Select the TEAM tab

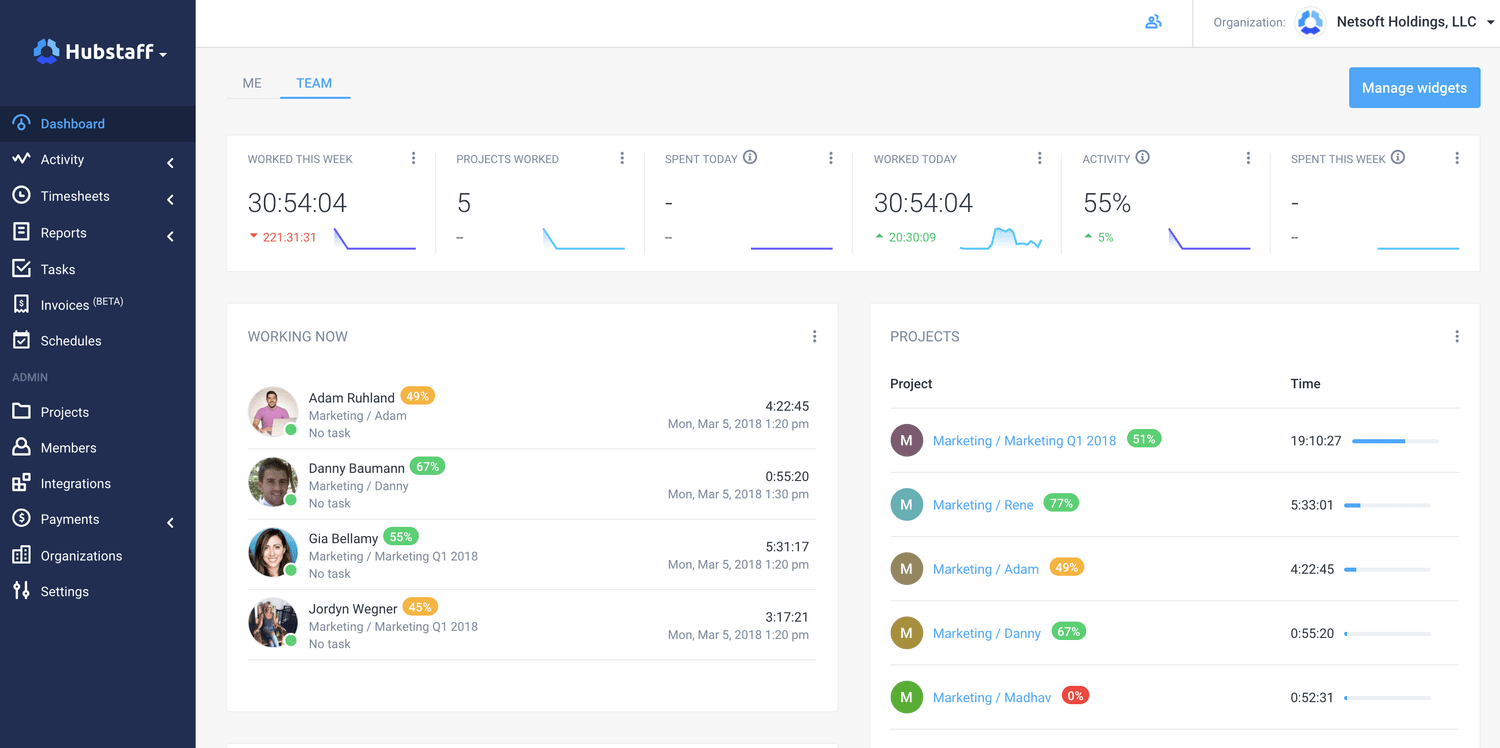(314, 83)
